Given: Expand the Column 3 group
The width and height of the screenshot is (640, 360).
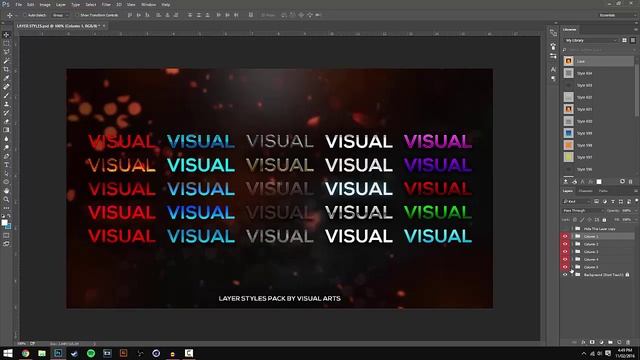Looking at the screenshot, I should coord(572,251).
